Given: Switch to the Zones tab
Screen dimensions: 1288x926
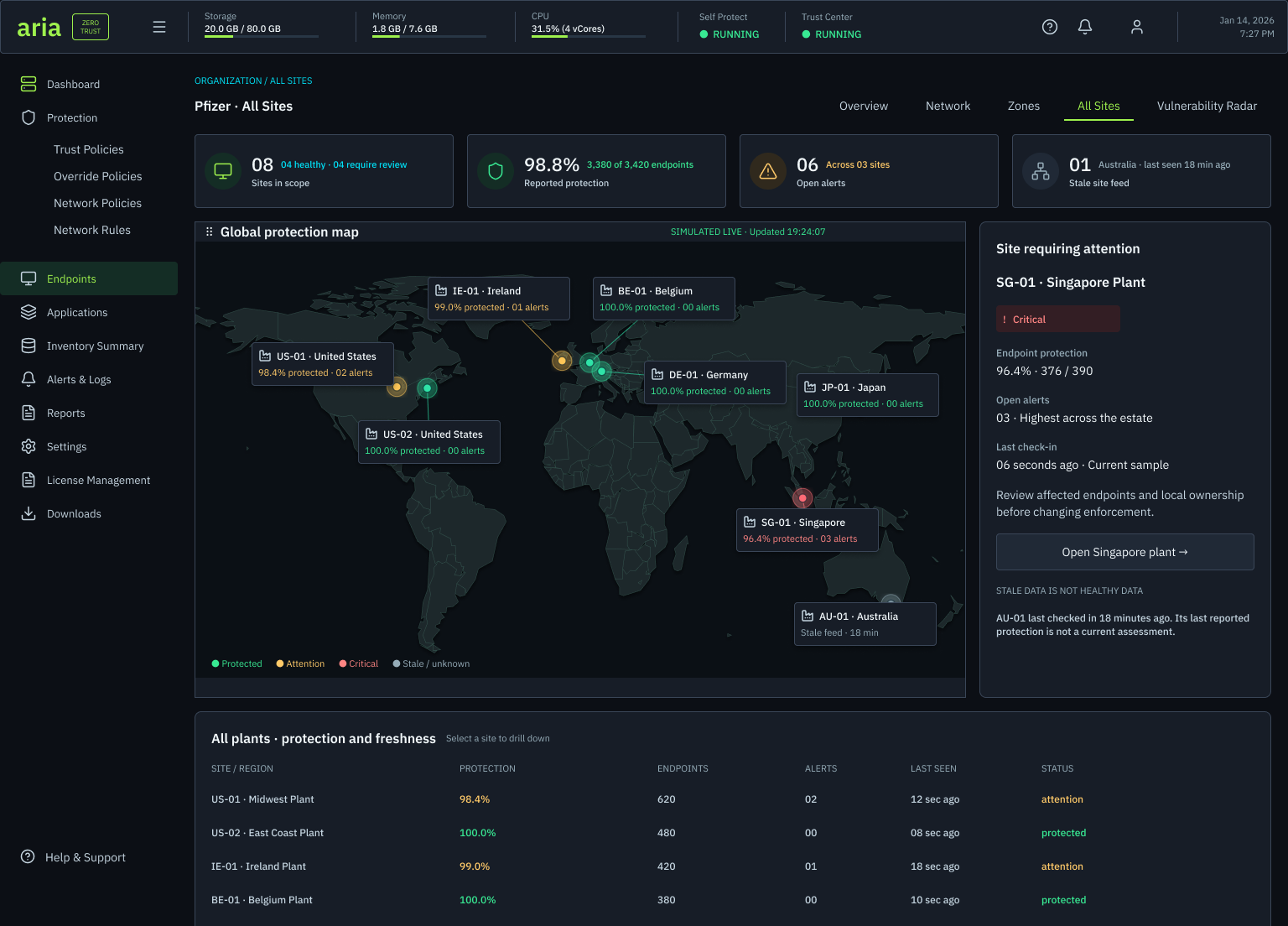Looking at the screenshot, I should (1024, 106).
